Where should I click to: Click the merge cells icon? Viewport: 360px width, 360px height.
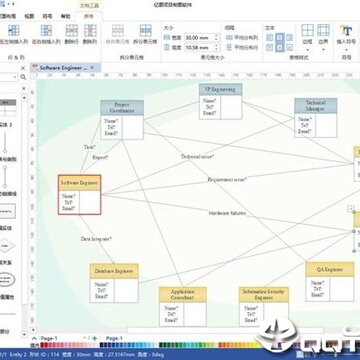click(x=118, y=31)
